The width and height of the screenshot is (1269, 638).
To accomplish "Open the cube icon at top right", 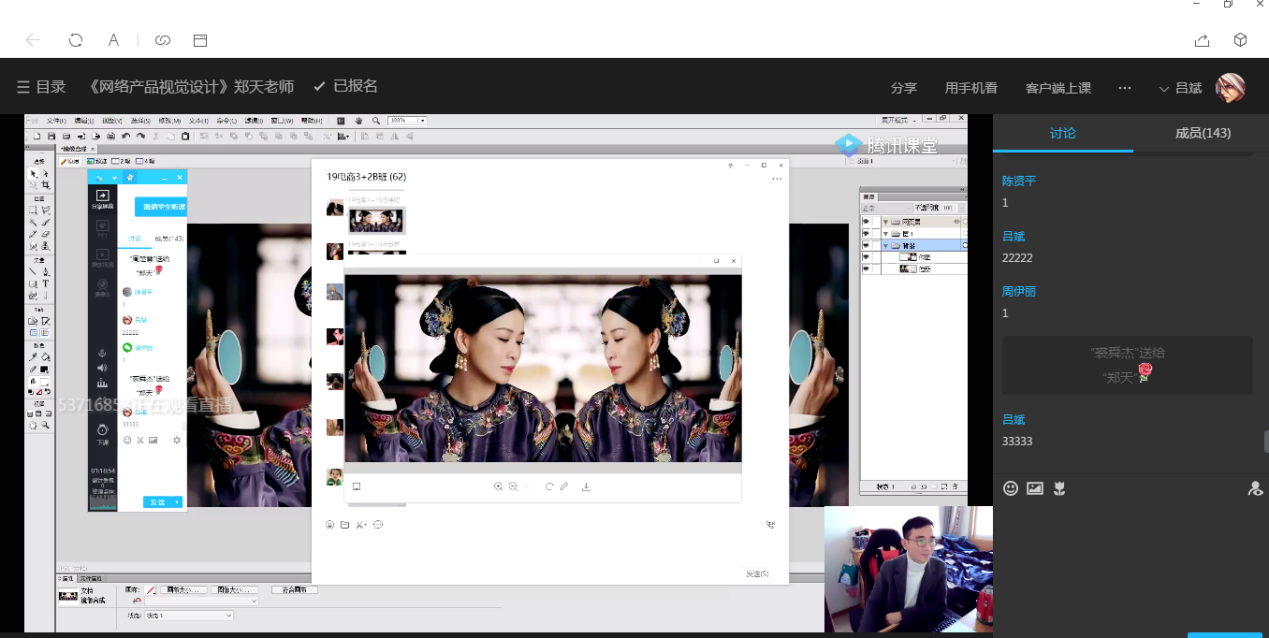I will tap(1240, 40).
